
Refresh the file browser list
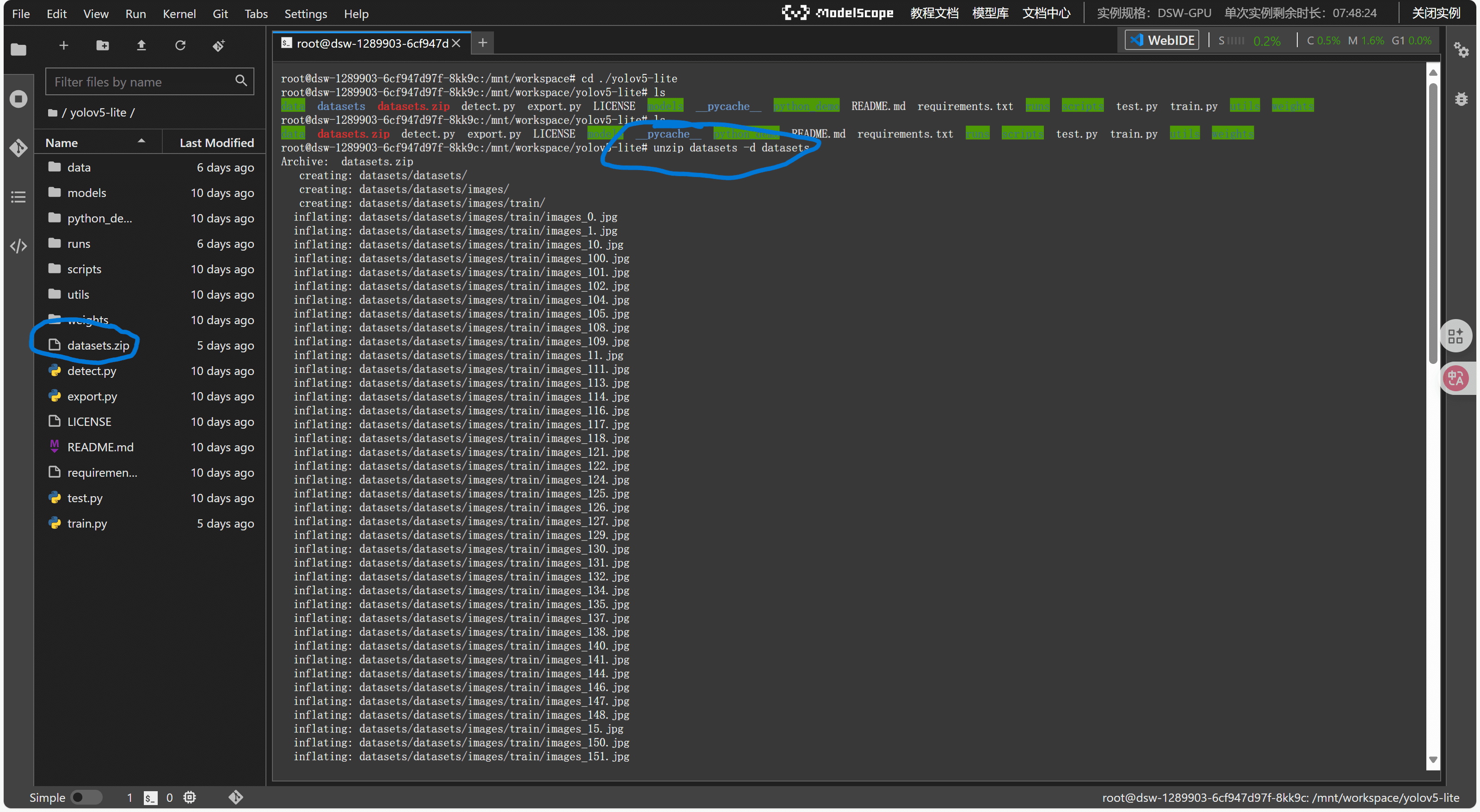tap(180, 45)
